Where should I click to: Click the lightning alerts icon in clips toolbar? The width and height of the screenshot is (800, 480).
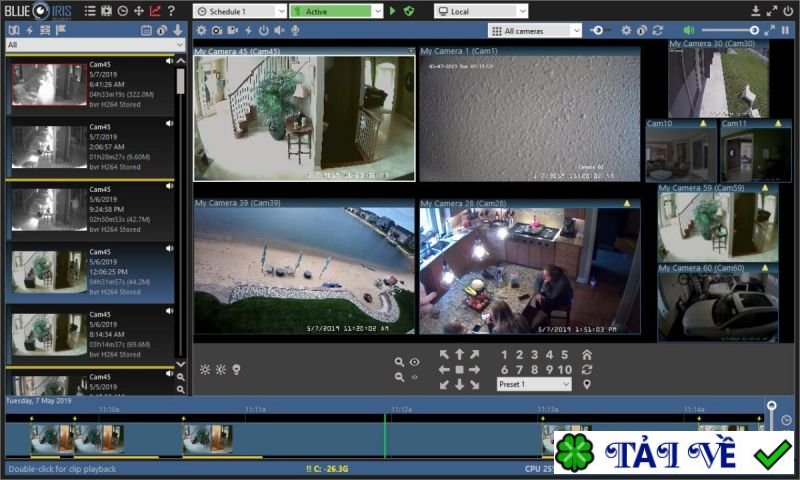(x=30, y=30)
